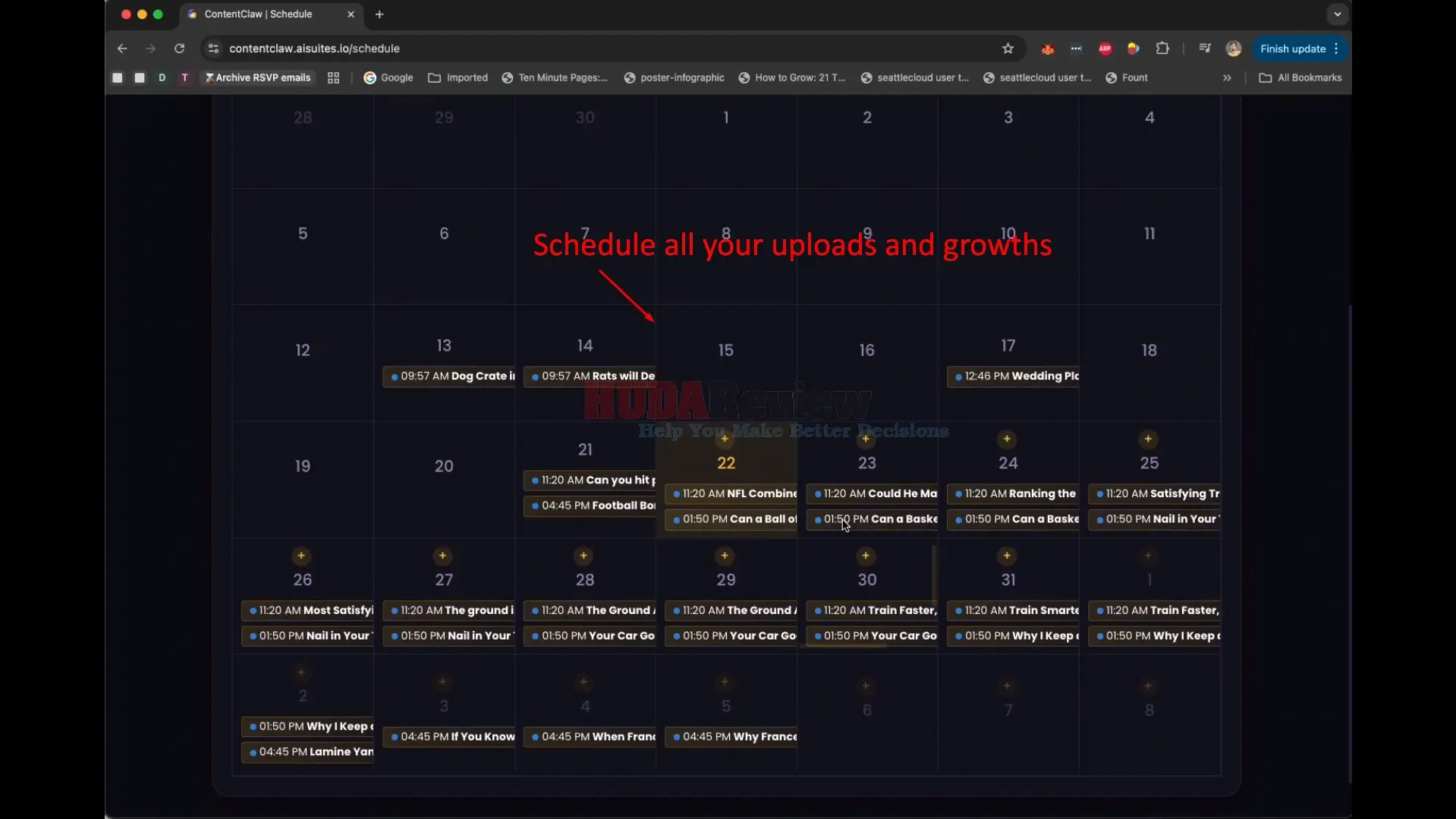Add a post on the 27th with the plus icon
1456x819 pixels.
click(x=442, y=556)
